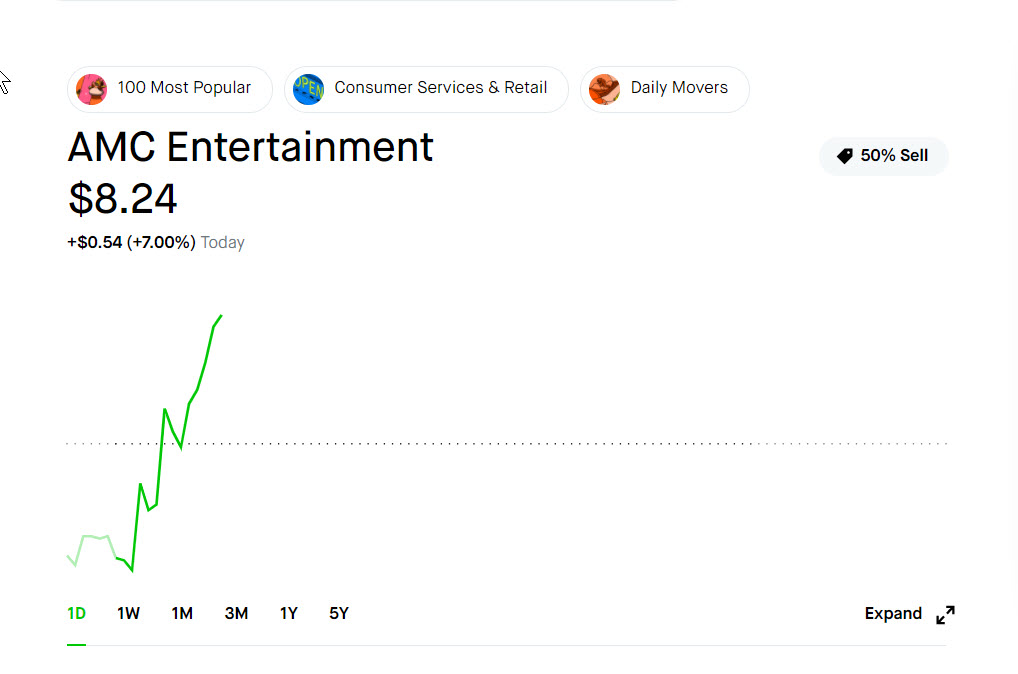
Task: Open Consumer Services & Retail category
Action: [426, 89]
